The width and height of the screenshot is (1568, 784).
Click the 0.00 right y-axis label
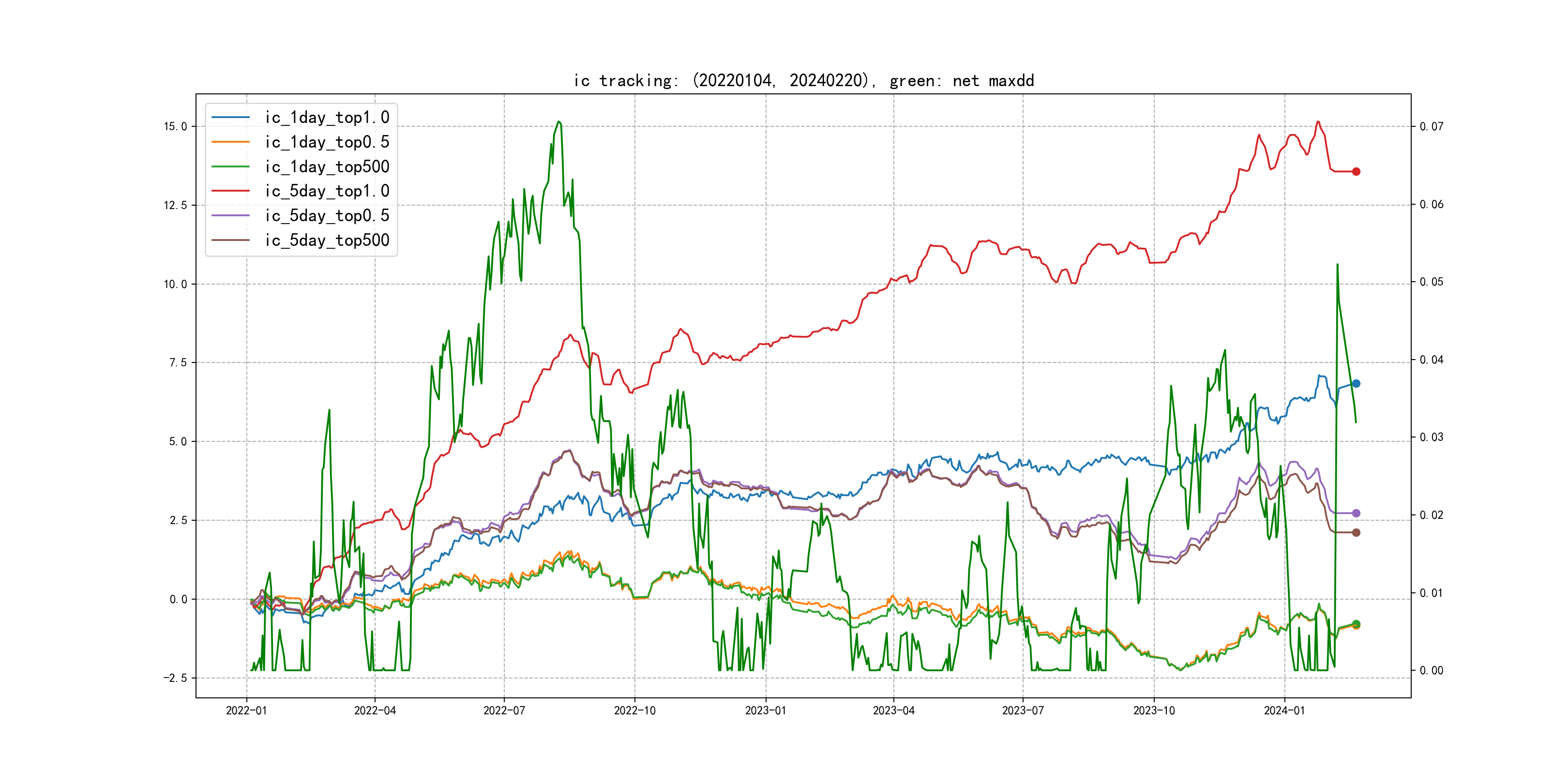pos(1431,671)
